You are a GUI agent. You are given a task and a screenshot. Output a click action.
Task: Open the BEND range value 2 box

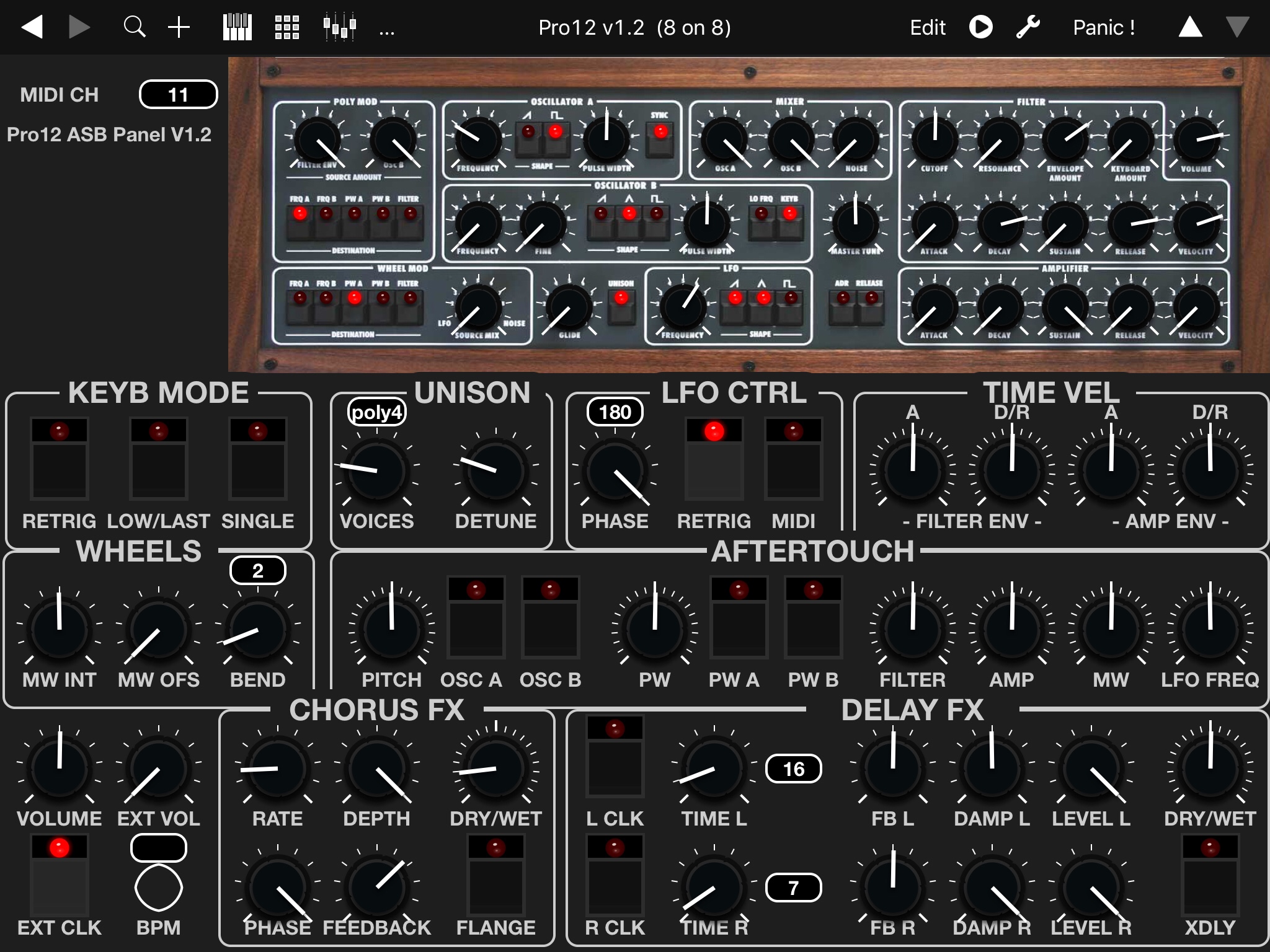(258, 570)
